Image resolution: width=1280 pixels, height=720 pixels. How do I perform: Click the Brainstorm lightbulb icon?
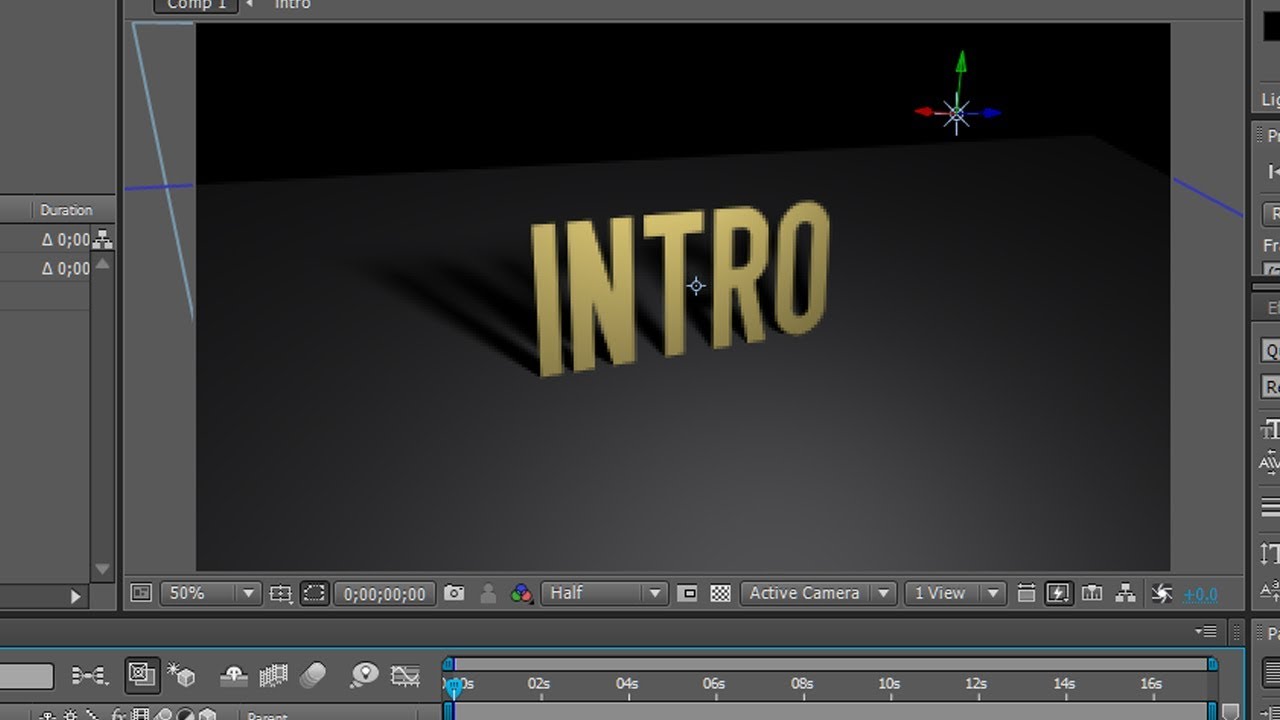click(364, 676)
